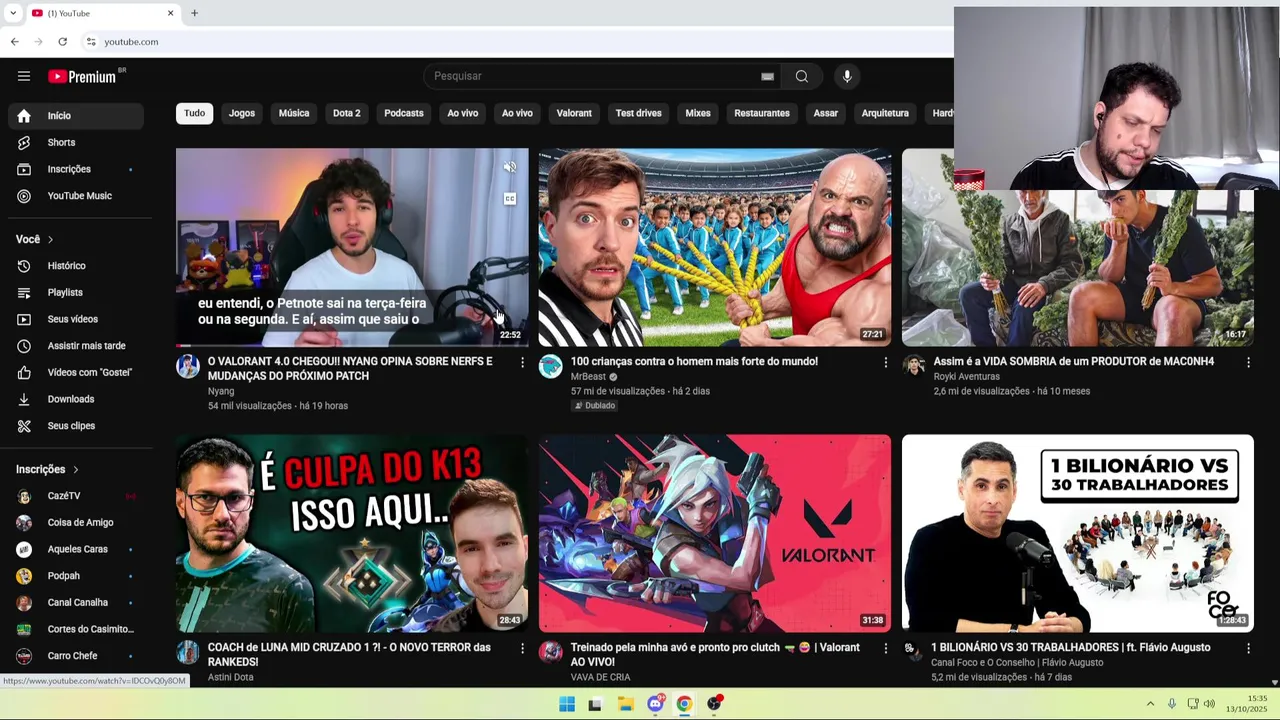Open options menu for MACONH4 producer video
This screenshot has height=720, width=1280.
click(x=1248, y=362)
